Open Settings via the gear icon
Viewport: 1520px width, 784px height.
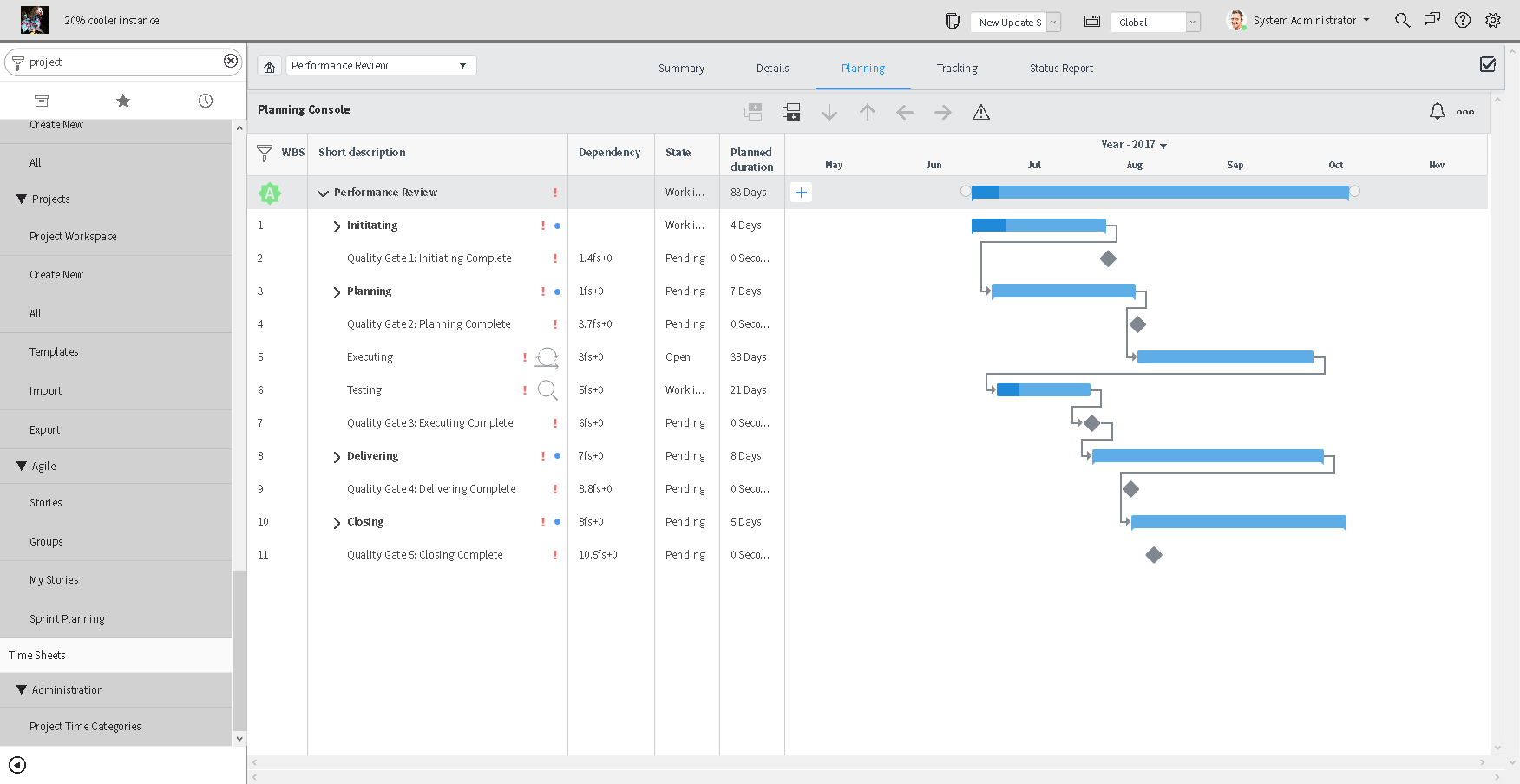coord(1493,19)
